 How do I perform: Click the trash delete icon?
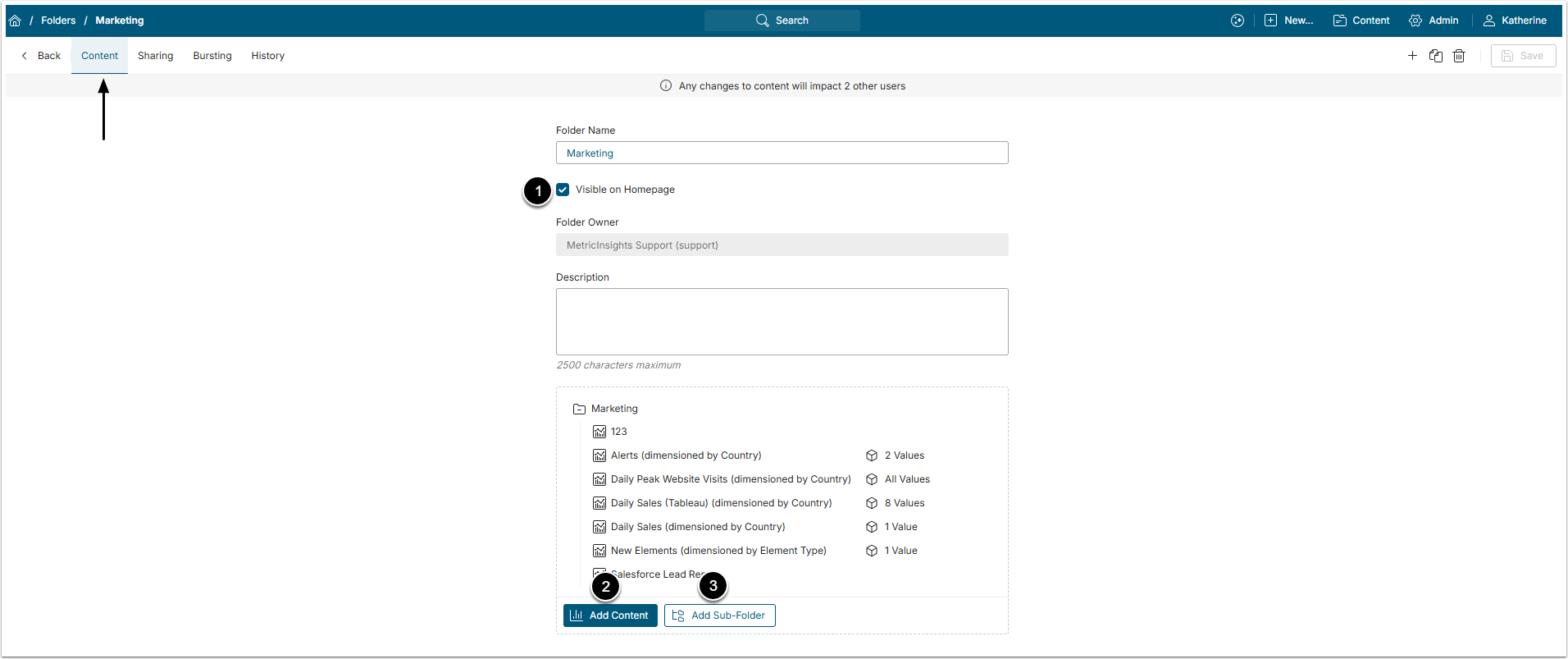tap(1459, 56)
